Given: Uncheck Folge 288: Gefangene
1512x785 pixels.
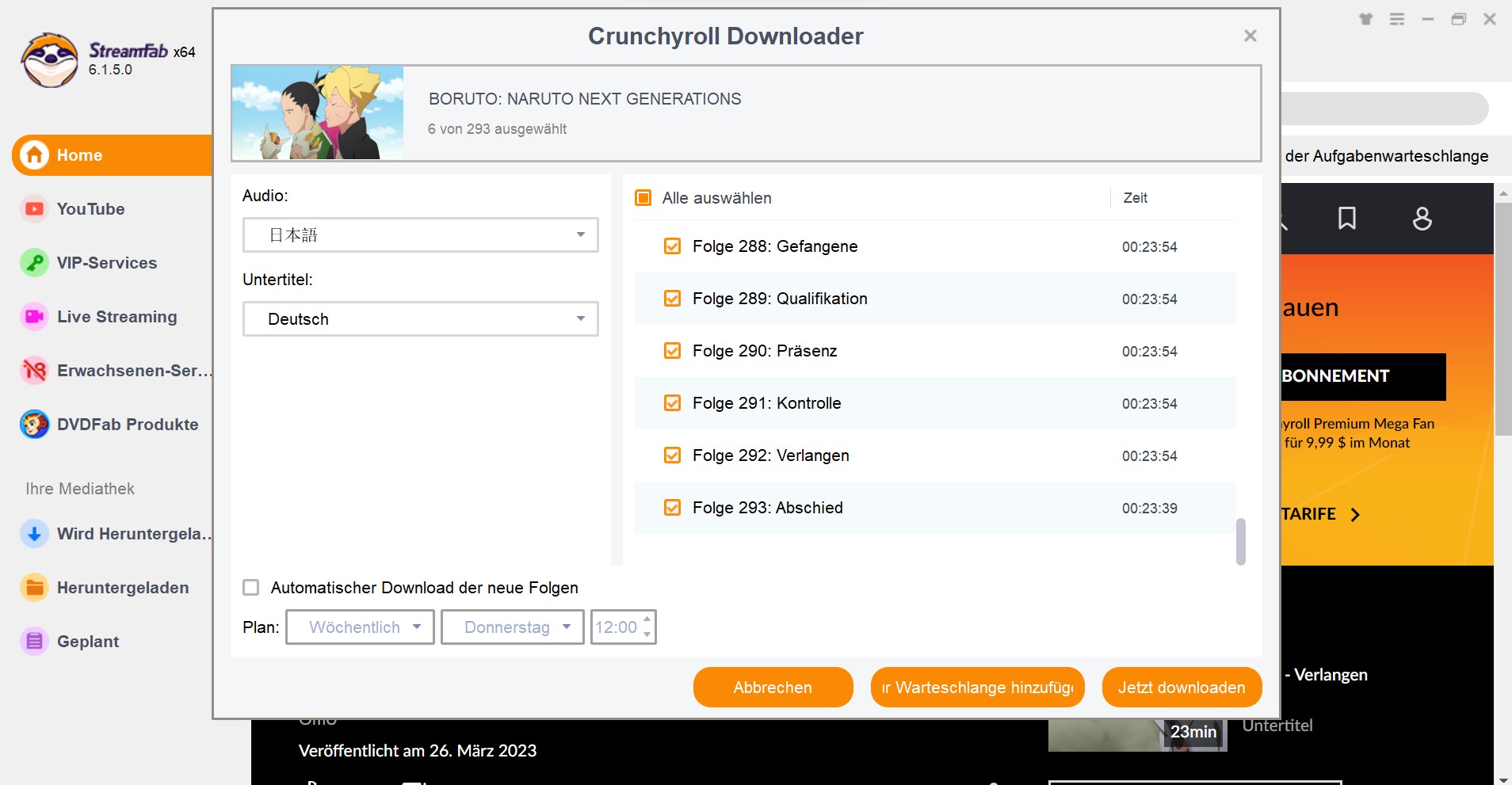Looking at the screenshot, I should [672, 246].
